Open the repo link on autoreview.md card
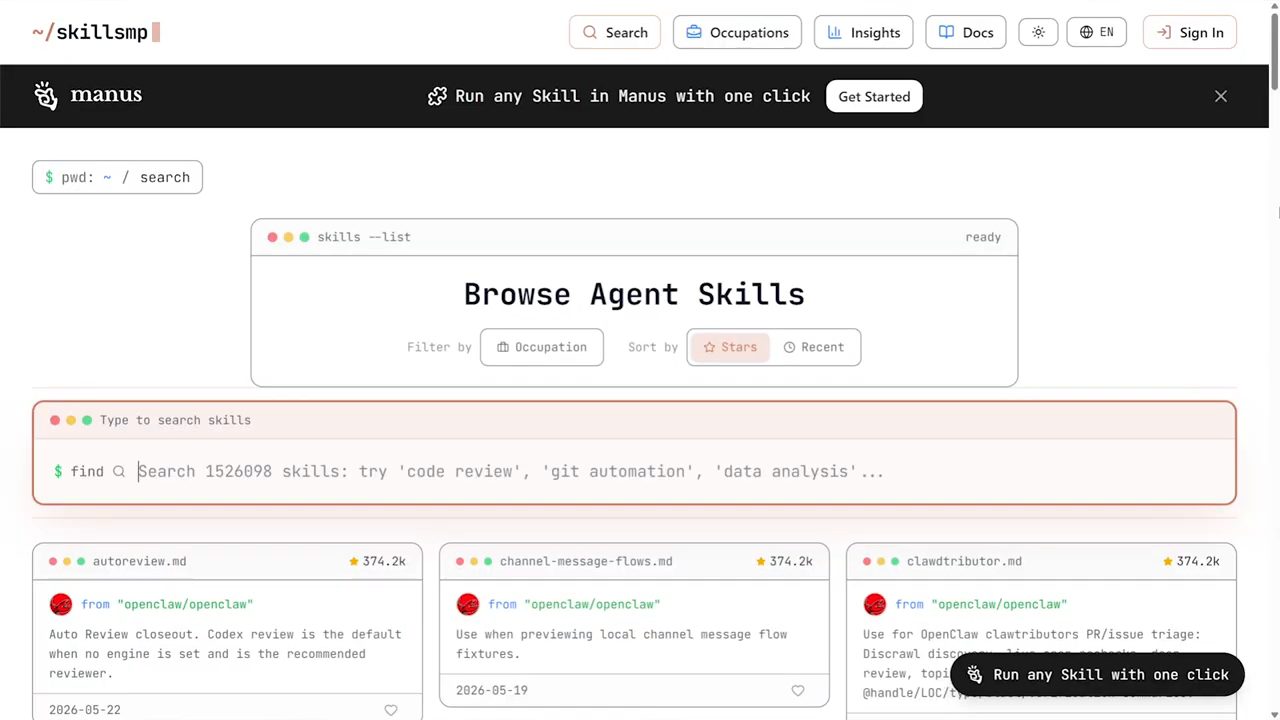The image size is (1280, 720). pos(185,604)
